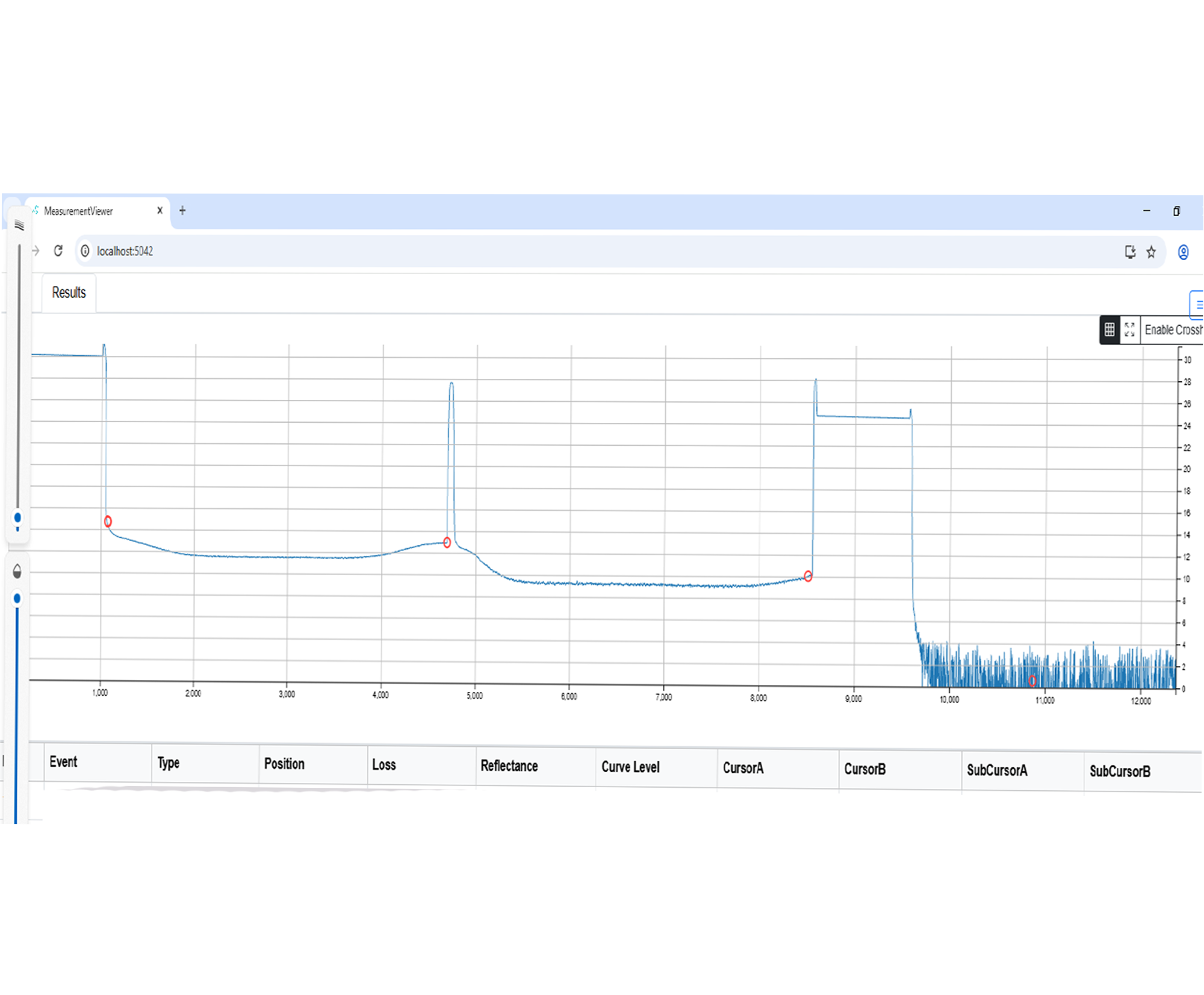The height and width of the screenshot is (995, 1204).
Task: Reload the page with refresh icon
Action: pos(58,251)
